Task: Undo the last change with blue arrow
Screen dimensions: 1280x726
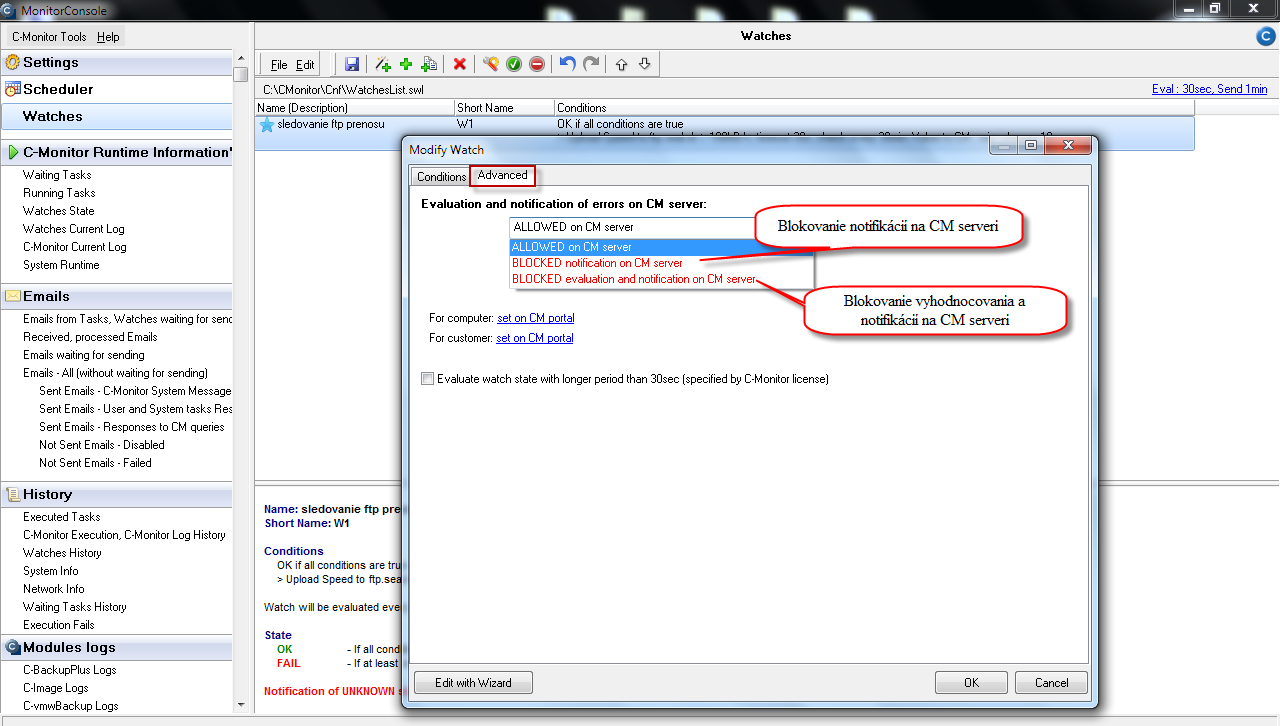Action: pos(567,64)
